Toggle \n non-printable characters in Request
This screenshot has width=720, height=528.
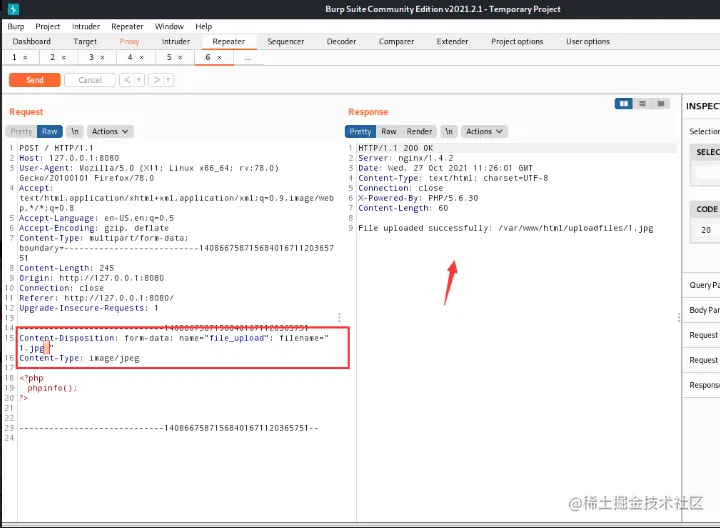(75, 131)
